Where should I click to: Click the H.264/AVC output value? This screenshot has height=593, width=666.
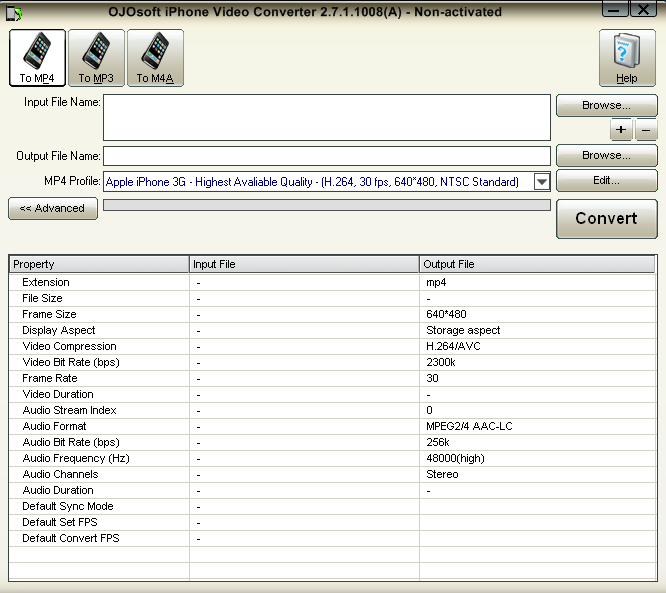click(x=453, y=347)
